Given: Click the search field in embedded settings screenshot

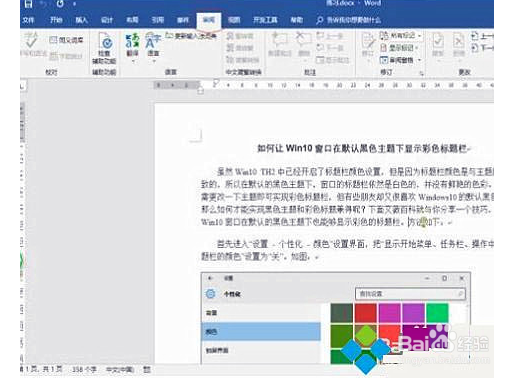Looking at the screenshot, I should 410,294.
